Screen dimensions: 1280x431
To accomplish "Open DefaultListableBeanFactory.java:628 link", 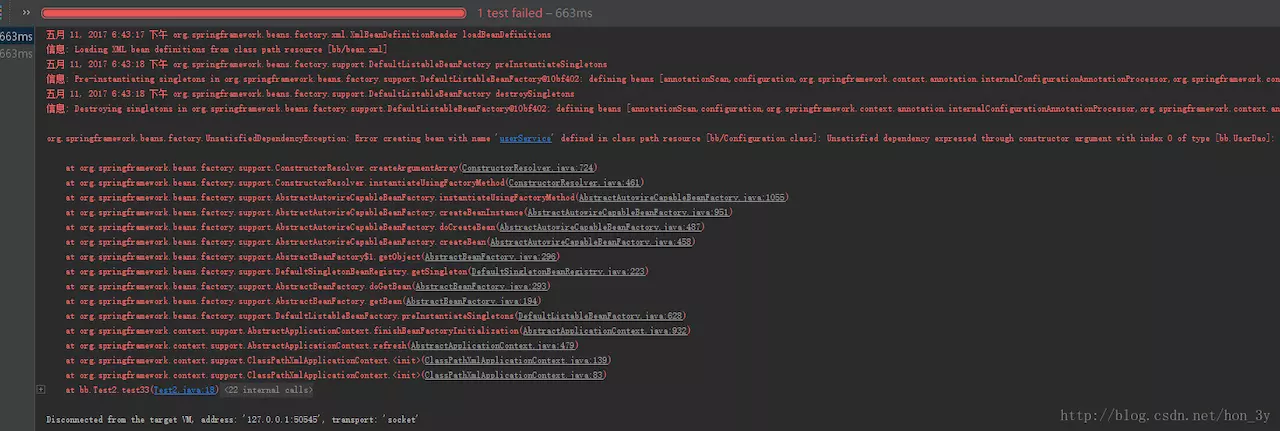I will (600, 316).
